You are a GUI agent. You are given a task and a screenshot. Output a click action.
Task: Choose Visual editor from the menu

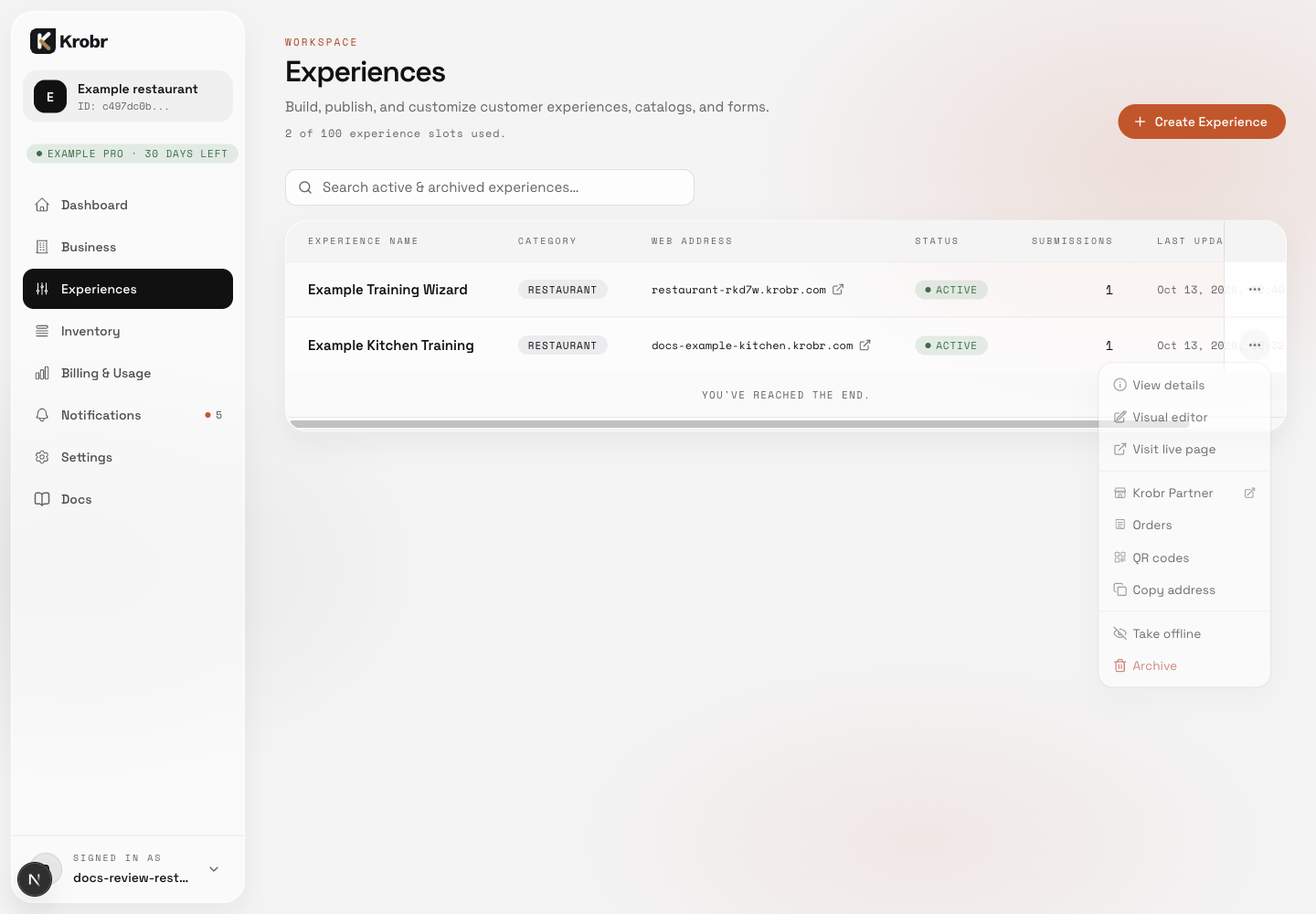pyautogui.click(x=1184, y=417)
